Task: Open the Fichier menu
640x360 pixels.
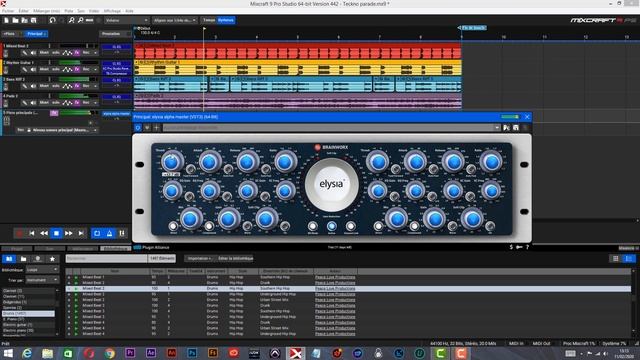Action: (8, 11)
